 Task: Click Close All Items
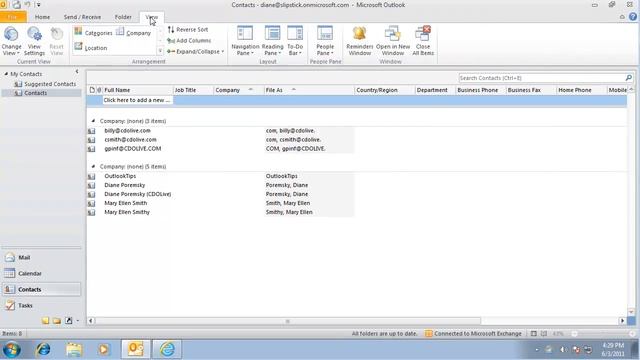tap(423, 41)
